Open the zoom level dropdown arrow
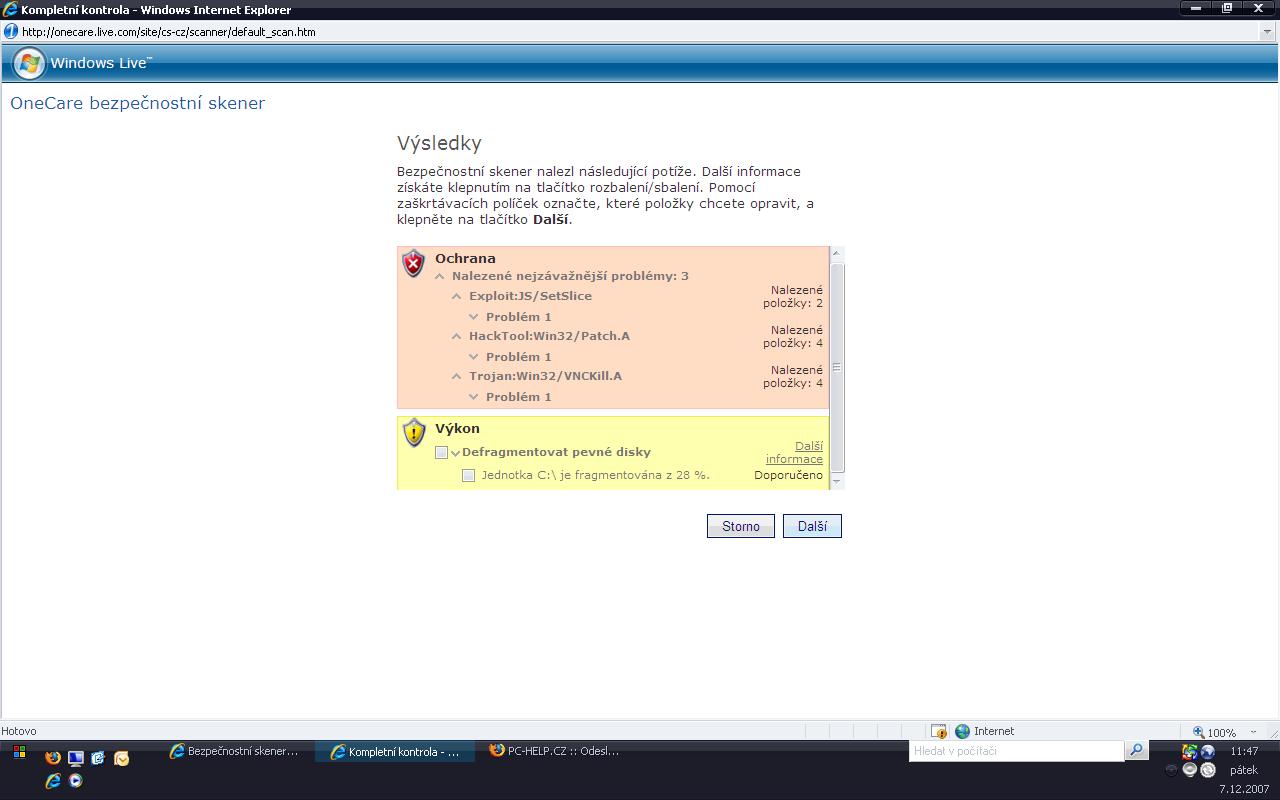The image size is (1280, 800). [x=1253, y=732]
